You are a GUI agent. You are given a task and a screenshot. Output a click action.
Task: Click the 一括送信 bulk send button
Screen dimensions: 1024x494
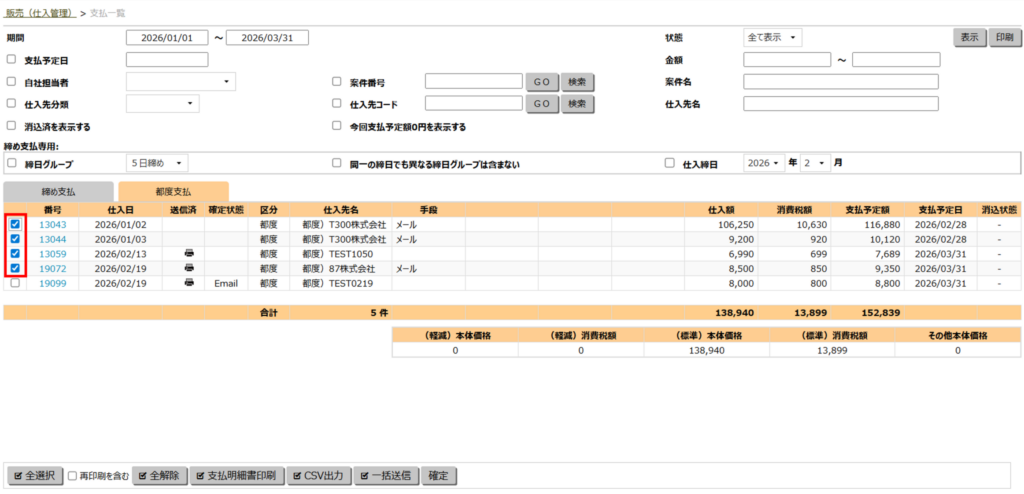[386, 476]
